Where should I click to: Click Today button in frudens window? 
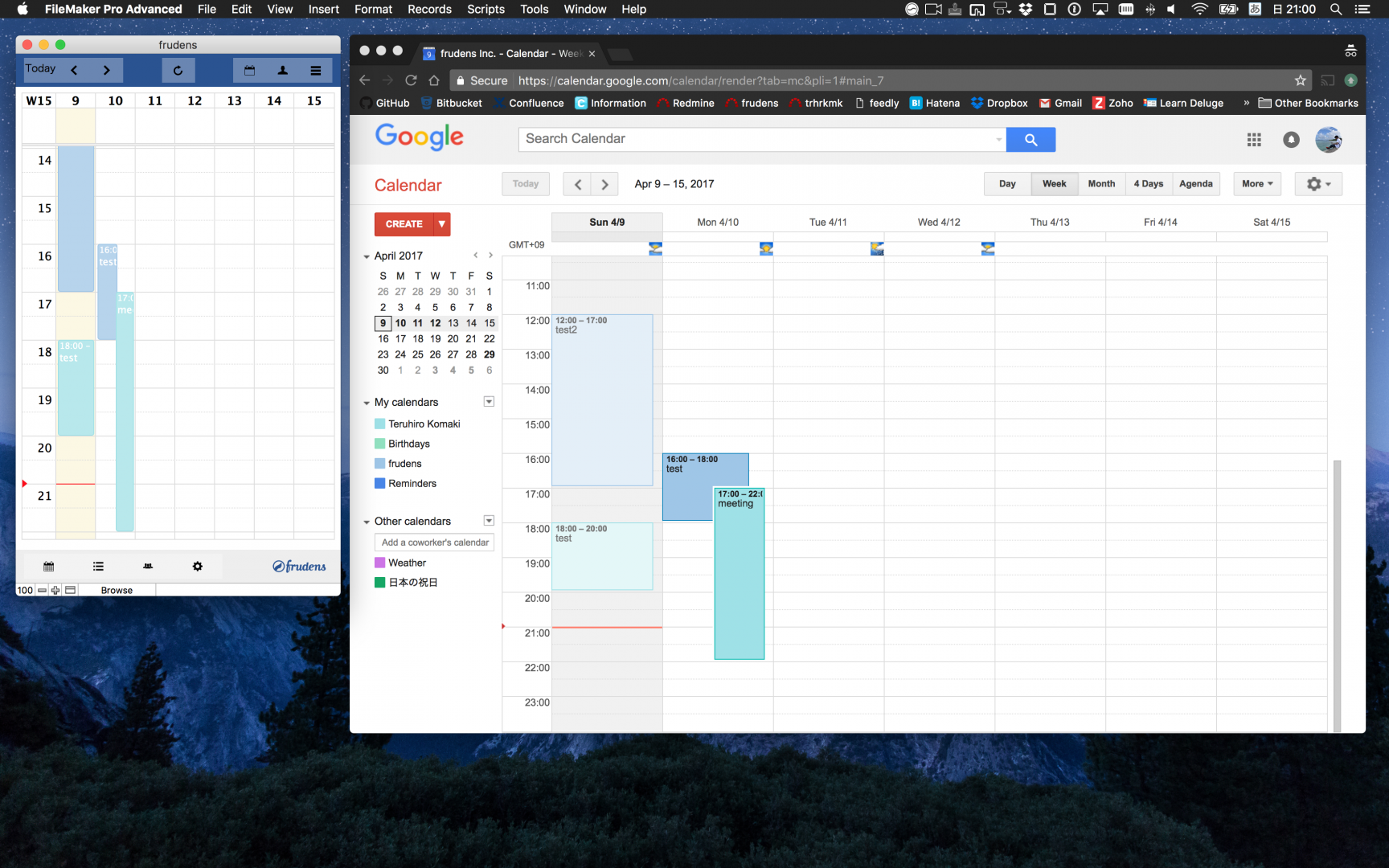pyautogui.click(x=40, y=69)
